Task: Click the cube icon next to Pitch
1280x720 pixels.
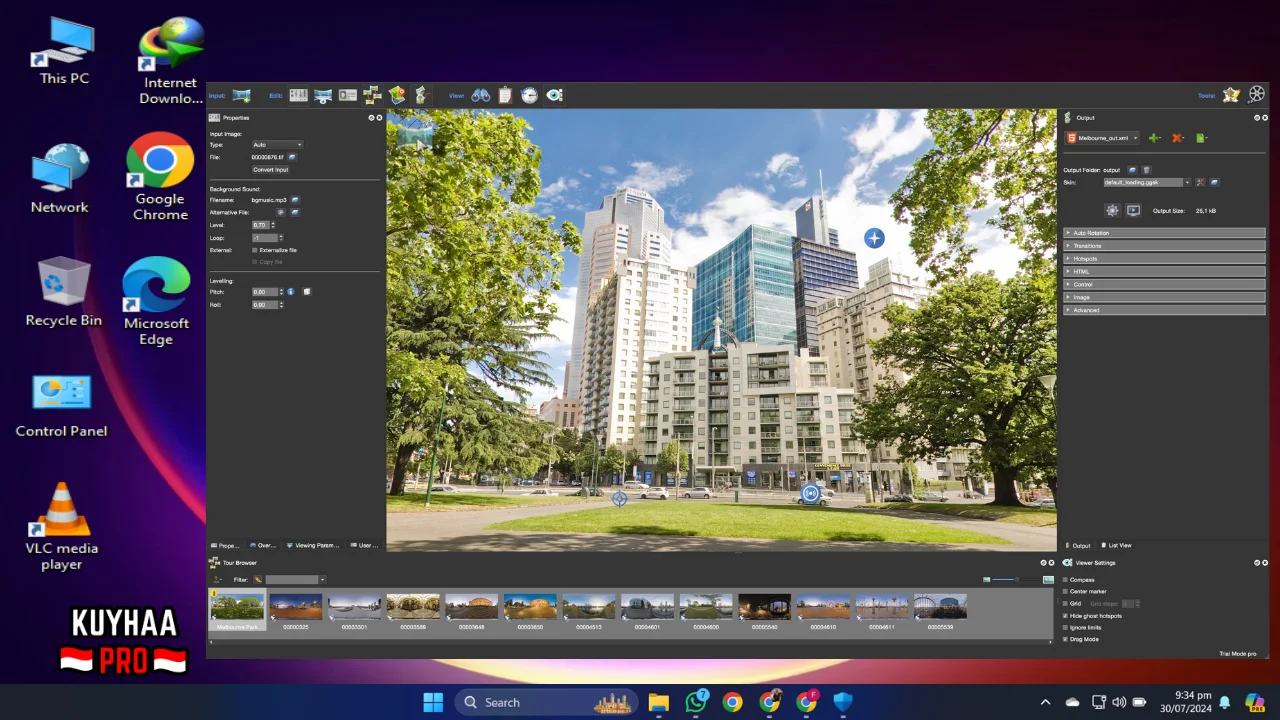Action: pos(307,292)
